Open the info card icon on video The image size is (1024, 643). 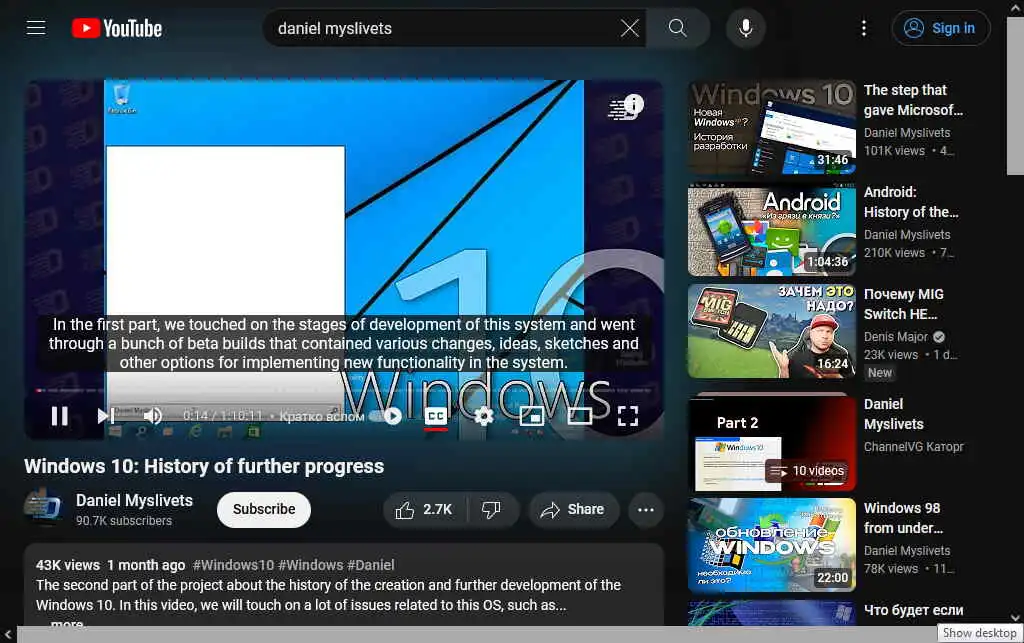point(633,104)
